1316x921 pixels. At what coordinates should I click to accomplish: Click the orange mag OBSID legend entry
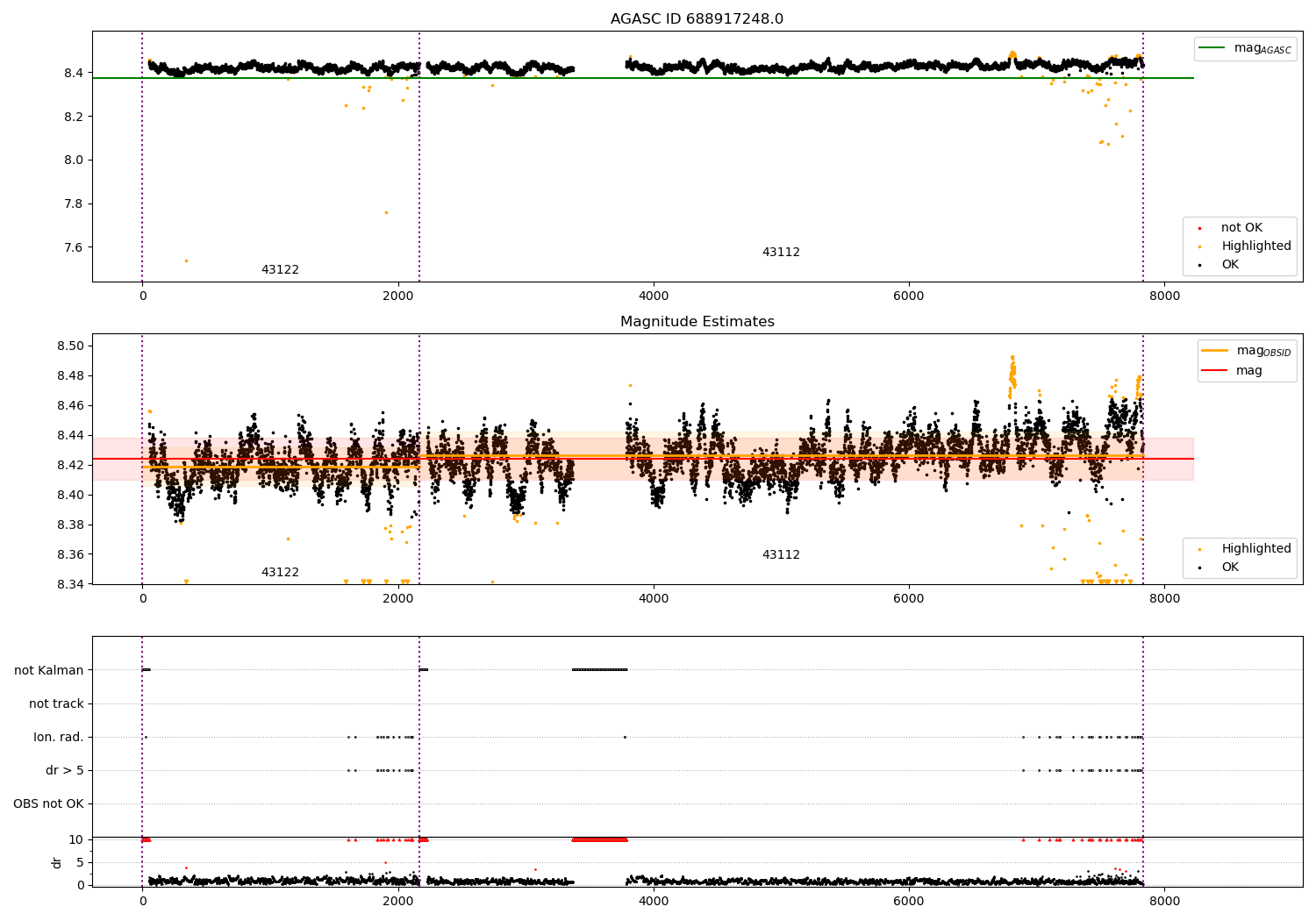(x=1245, y=351)
